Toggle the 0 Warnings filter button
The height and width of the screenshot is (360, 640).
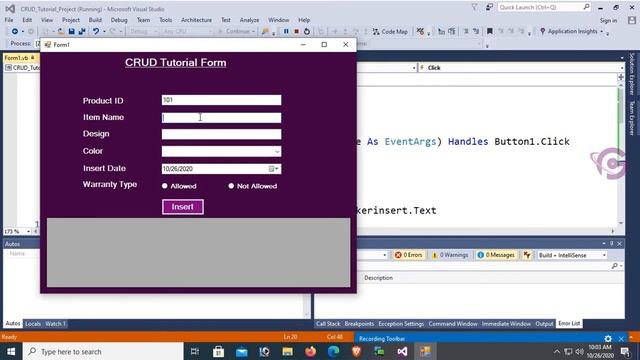tap(450, 255)
